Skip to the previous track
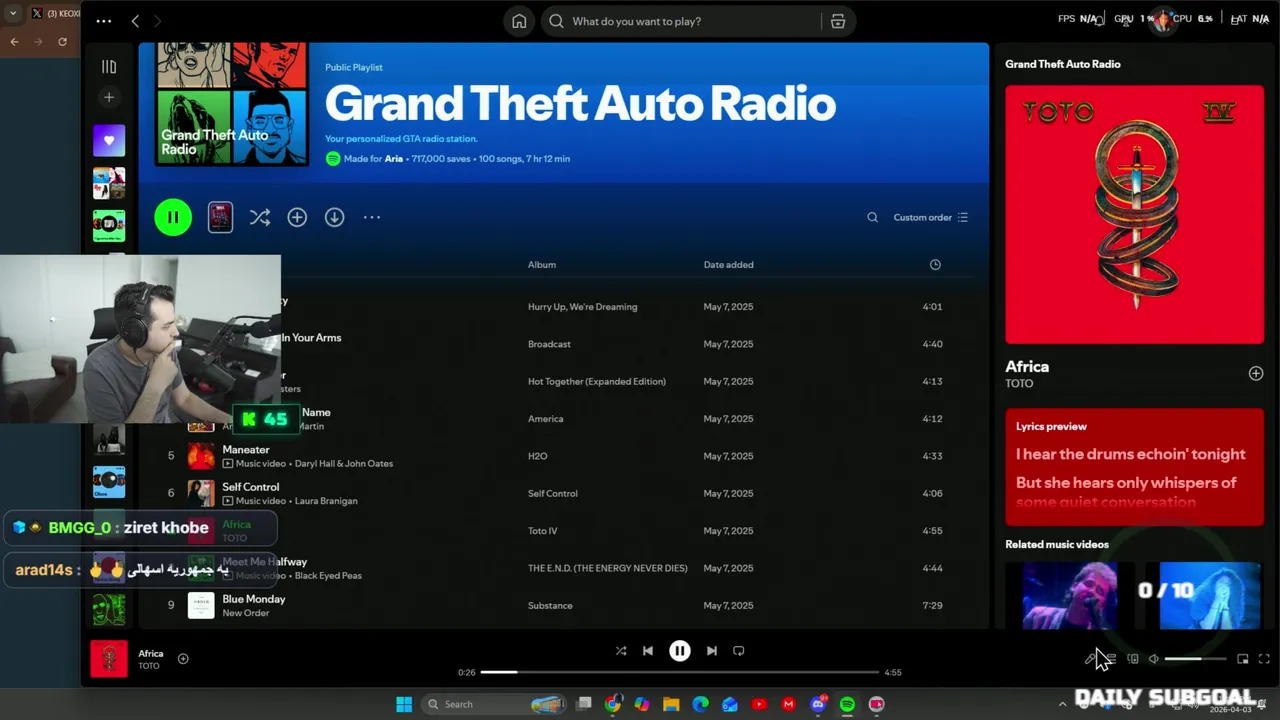The width and height of the screenshot is (1280, 720). click(x=647, y=651)
